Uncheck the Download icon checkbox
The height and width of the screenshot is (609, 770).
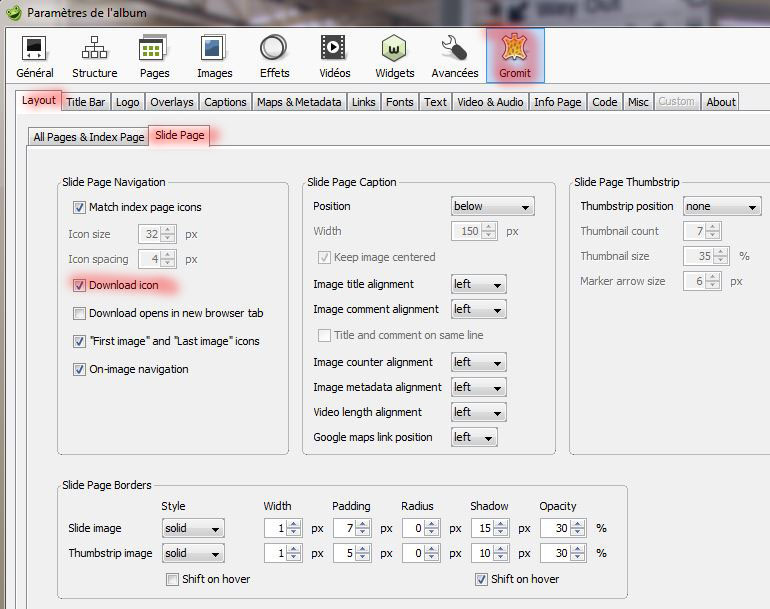tap(80, 285)
